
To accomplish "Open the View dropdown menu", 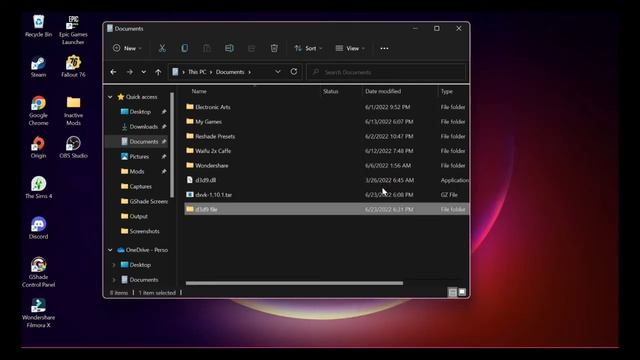I will pos(350,48).
